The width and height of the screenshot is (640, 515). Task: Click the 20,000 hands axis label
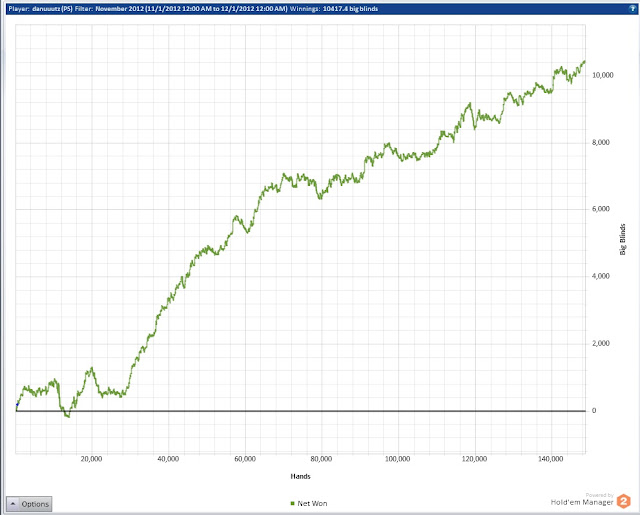(91, 459)
